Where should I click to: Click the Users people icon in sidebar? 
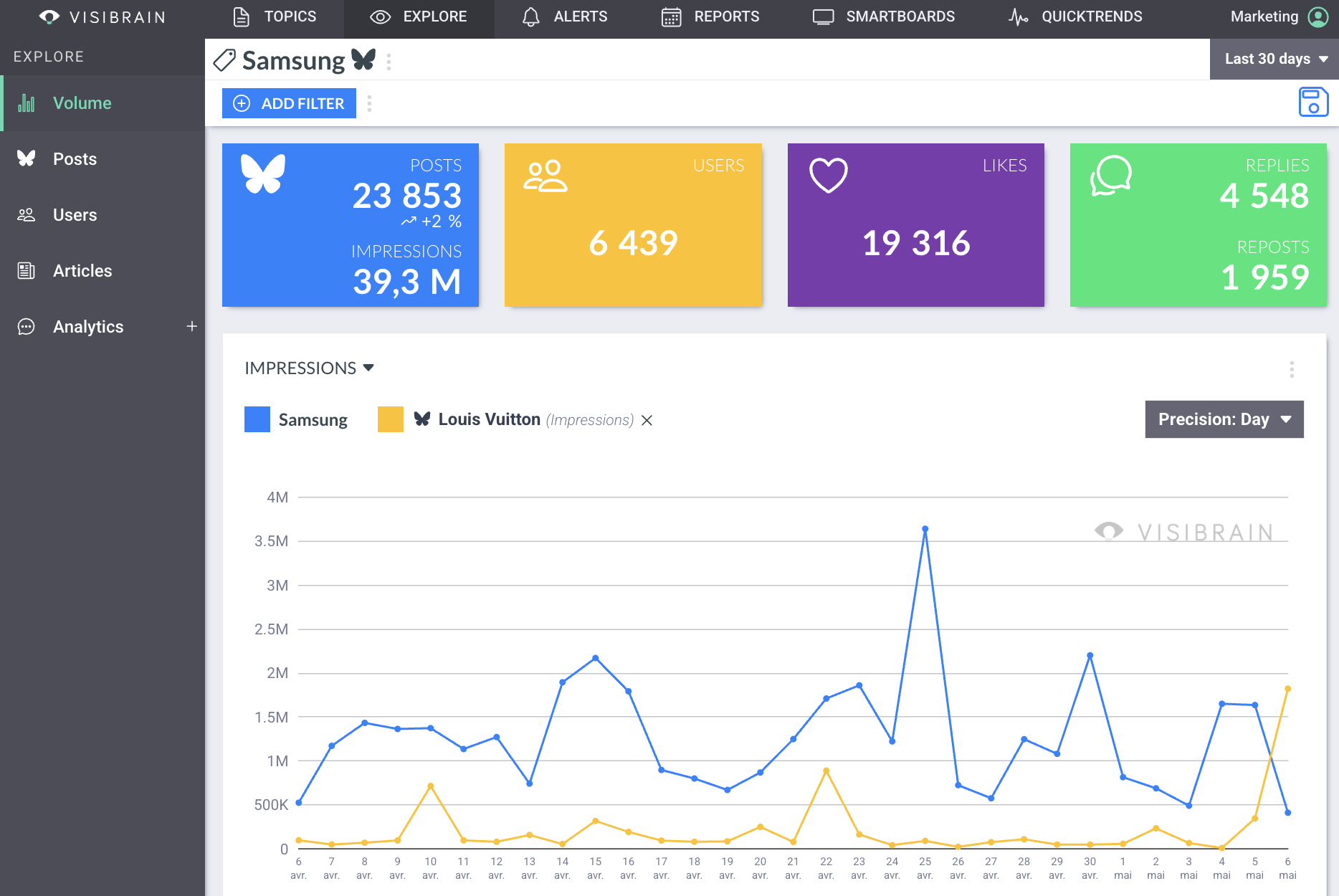[27, 215]
